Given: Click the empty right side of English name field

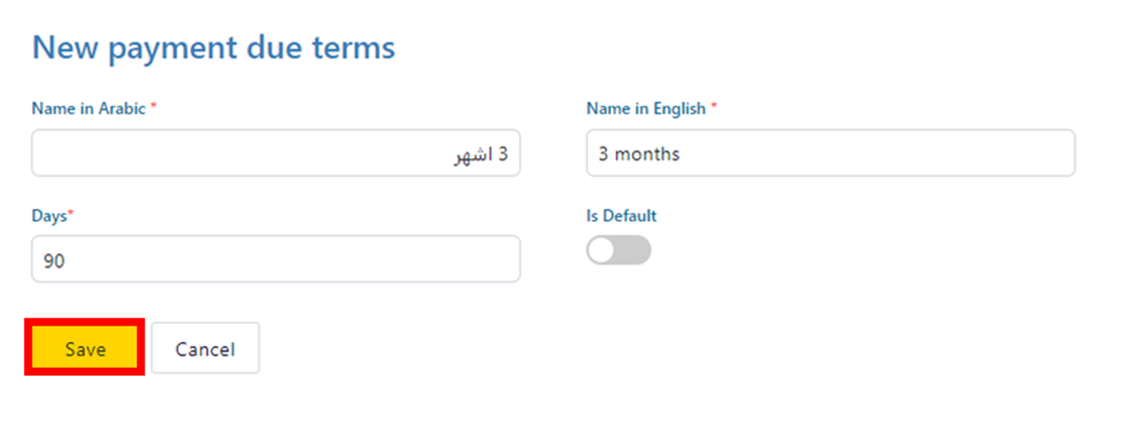Looking at the screenshot, I should click(x=950, y=154).
